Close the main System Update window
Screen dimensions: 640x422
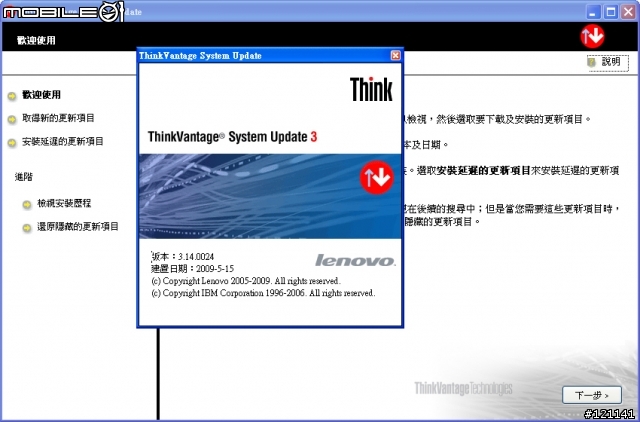(628, 12)
